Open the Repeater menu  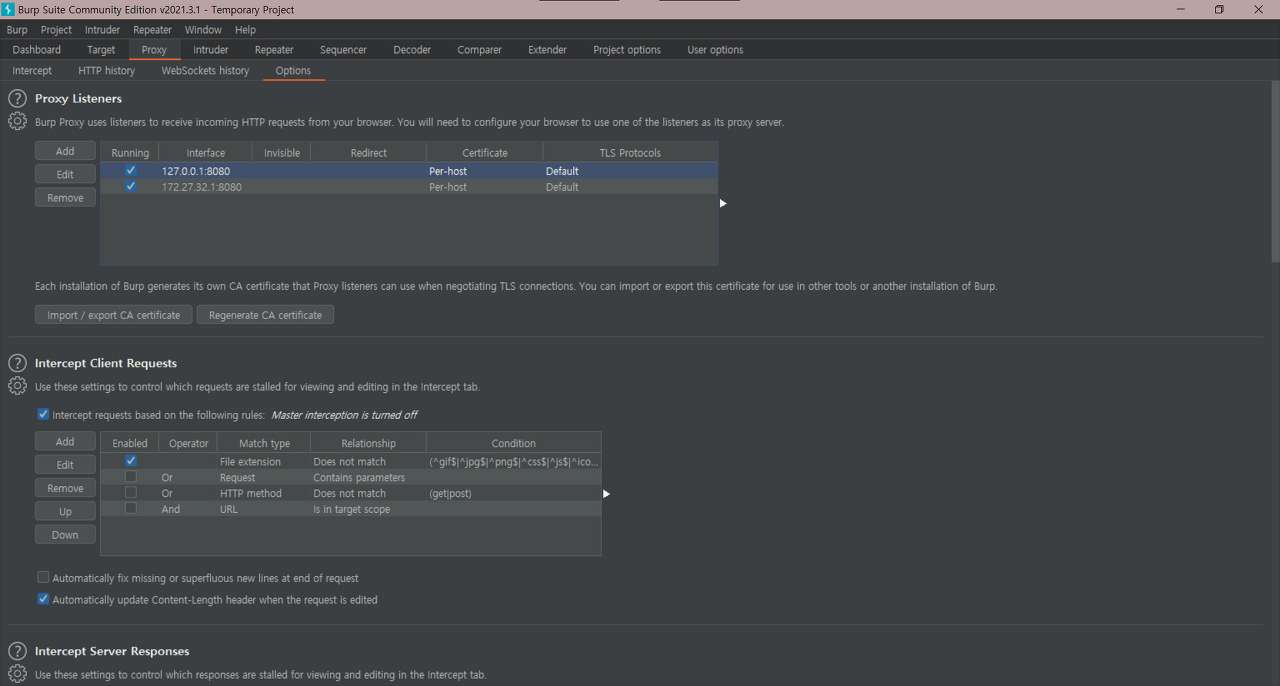coord(153,30)
